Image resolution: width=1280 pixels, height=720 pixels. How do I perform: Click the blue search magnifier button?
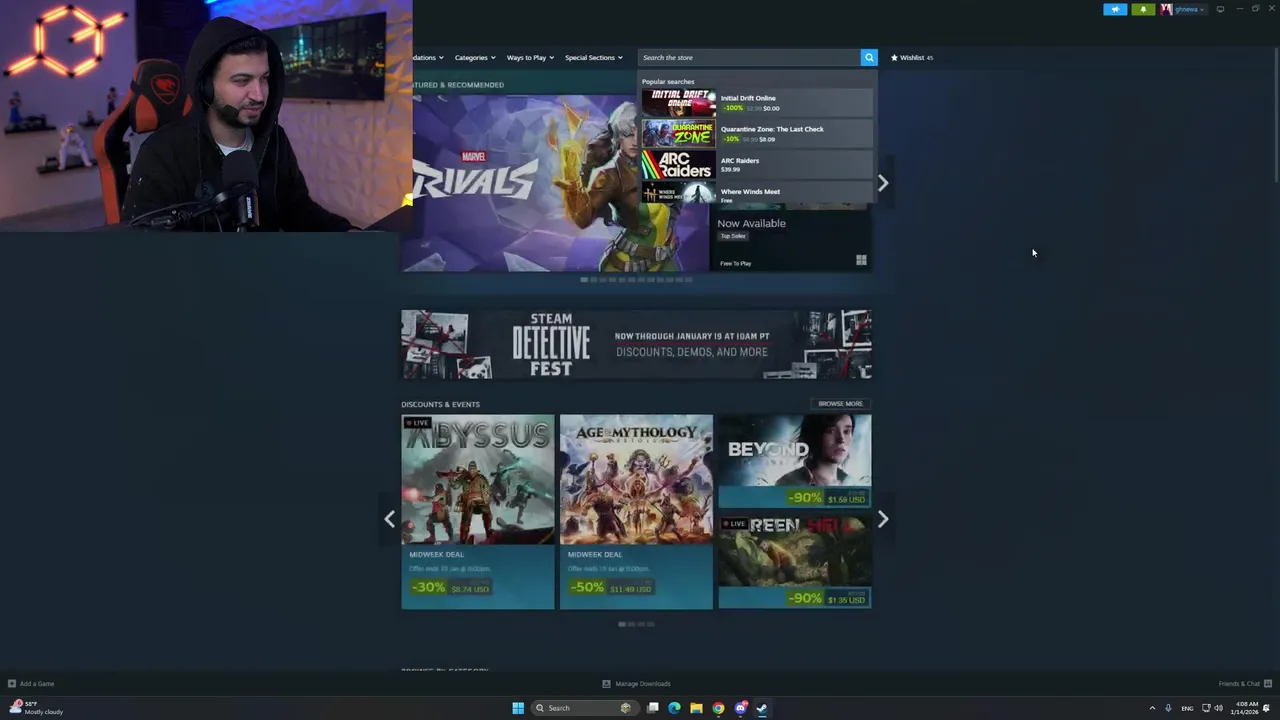(869, 57)
